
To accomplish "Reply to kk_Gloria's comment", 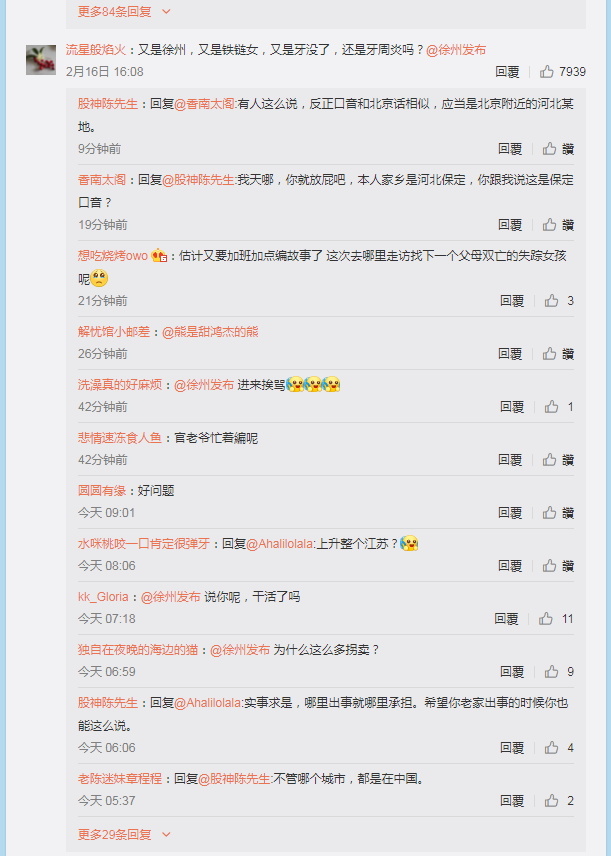I will [x=506, y=619].
